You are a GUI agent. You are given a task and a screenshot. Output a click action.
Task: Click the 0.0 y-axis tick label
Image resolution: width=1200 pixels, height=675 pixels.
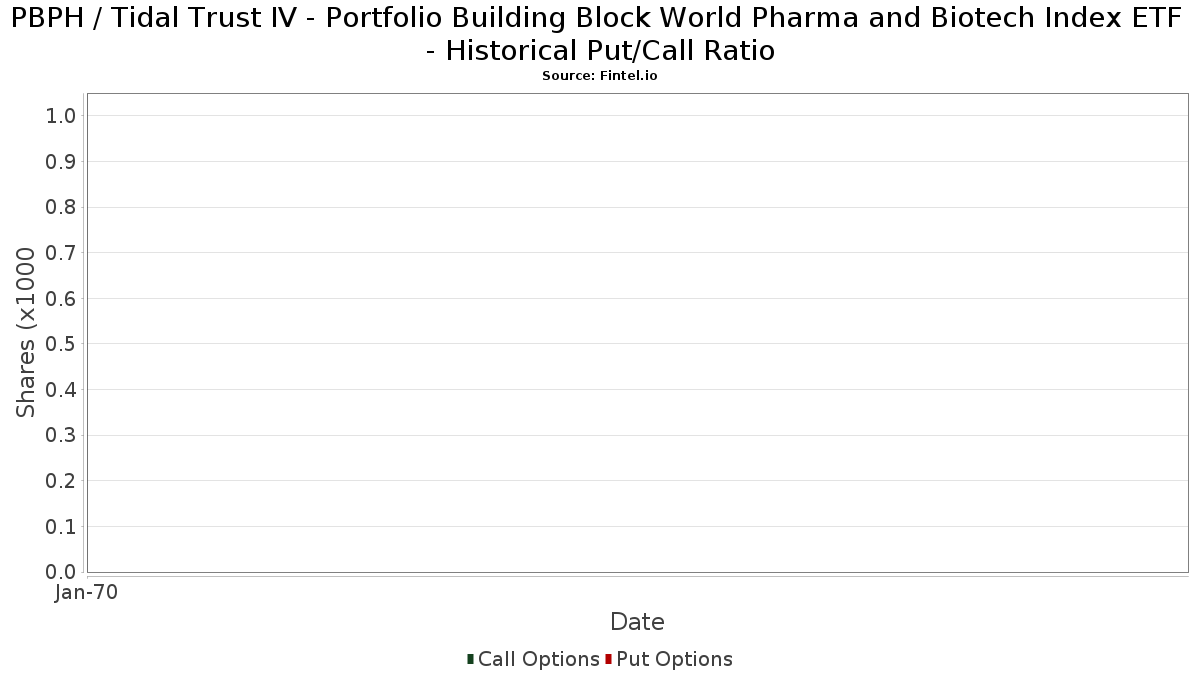[x=61, y=572]
